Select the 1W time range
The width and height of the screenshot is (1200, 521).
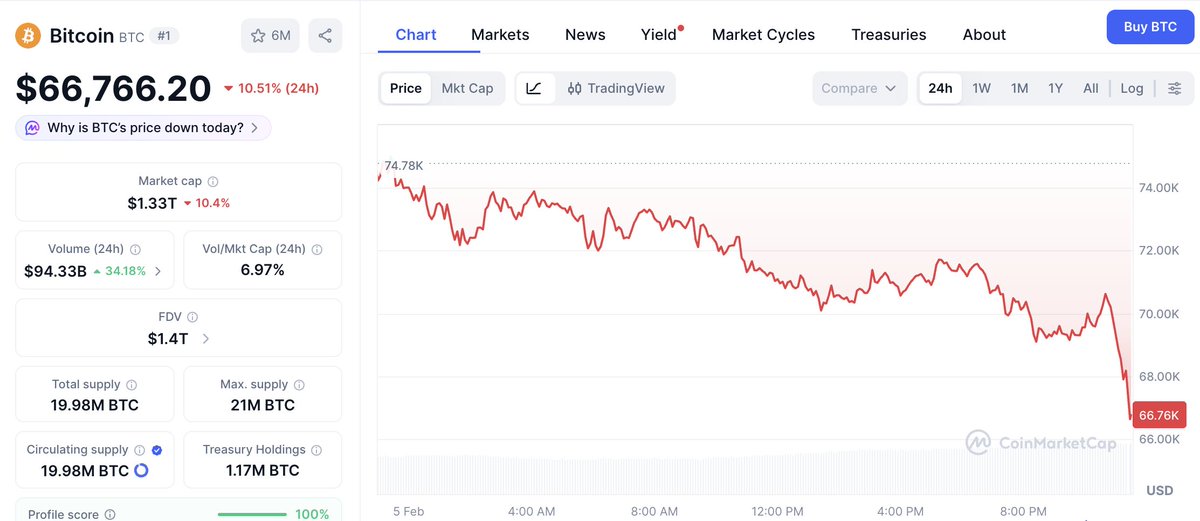(x=981, y=88)
